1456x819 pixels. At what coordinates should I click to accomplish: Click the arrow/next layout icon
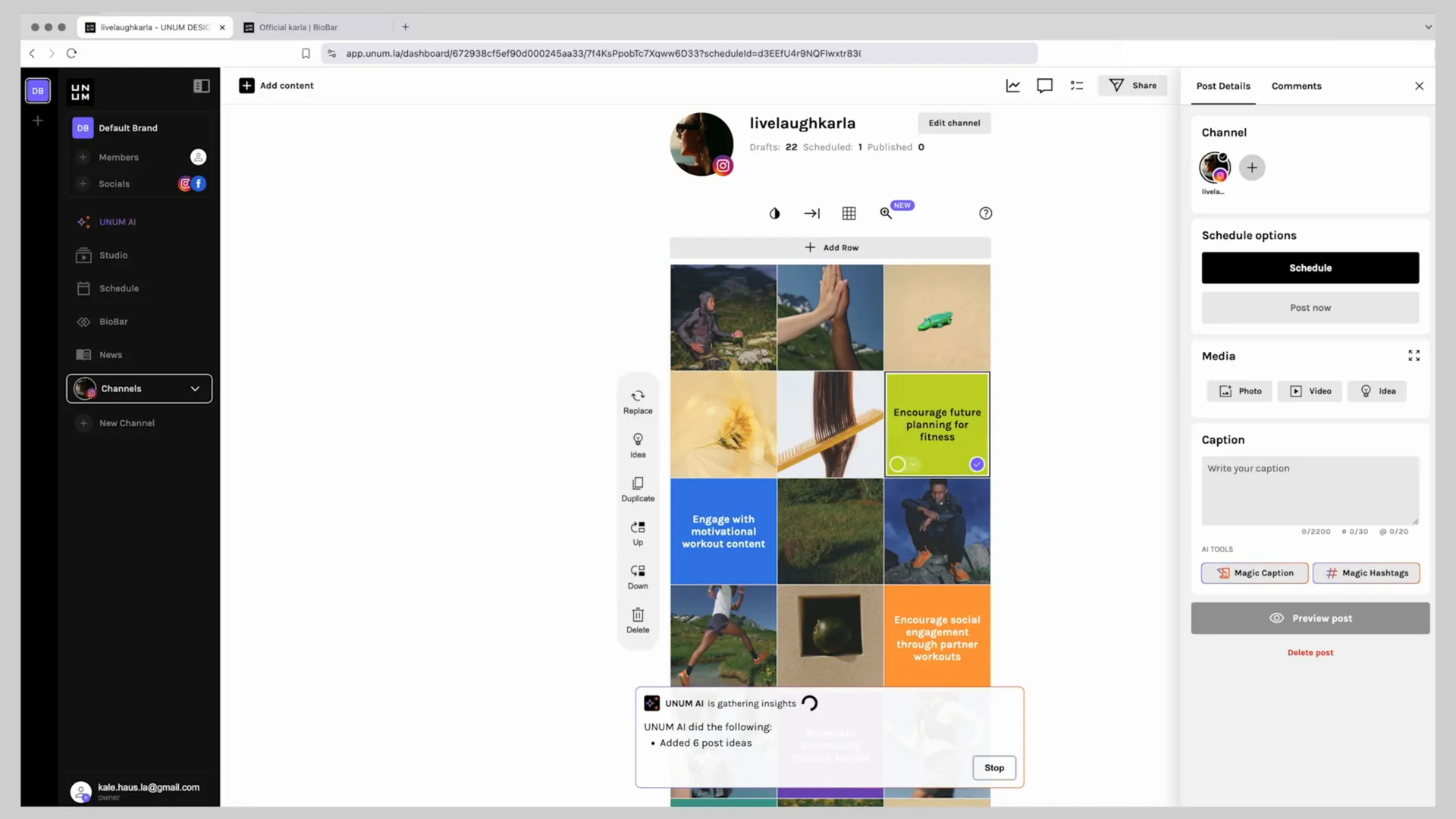[x=812, y=213]
